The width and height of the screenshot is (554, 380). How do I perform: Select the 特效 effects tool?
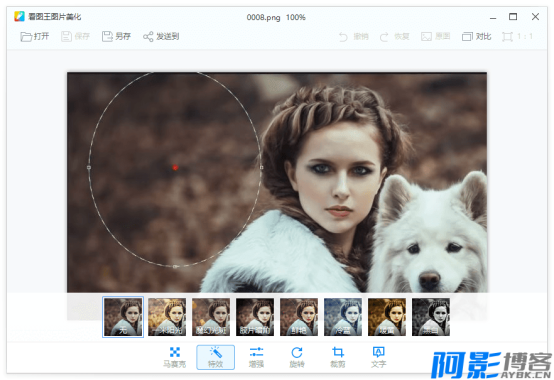[x=216, y=357]
